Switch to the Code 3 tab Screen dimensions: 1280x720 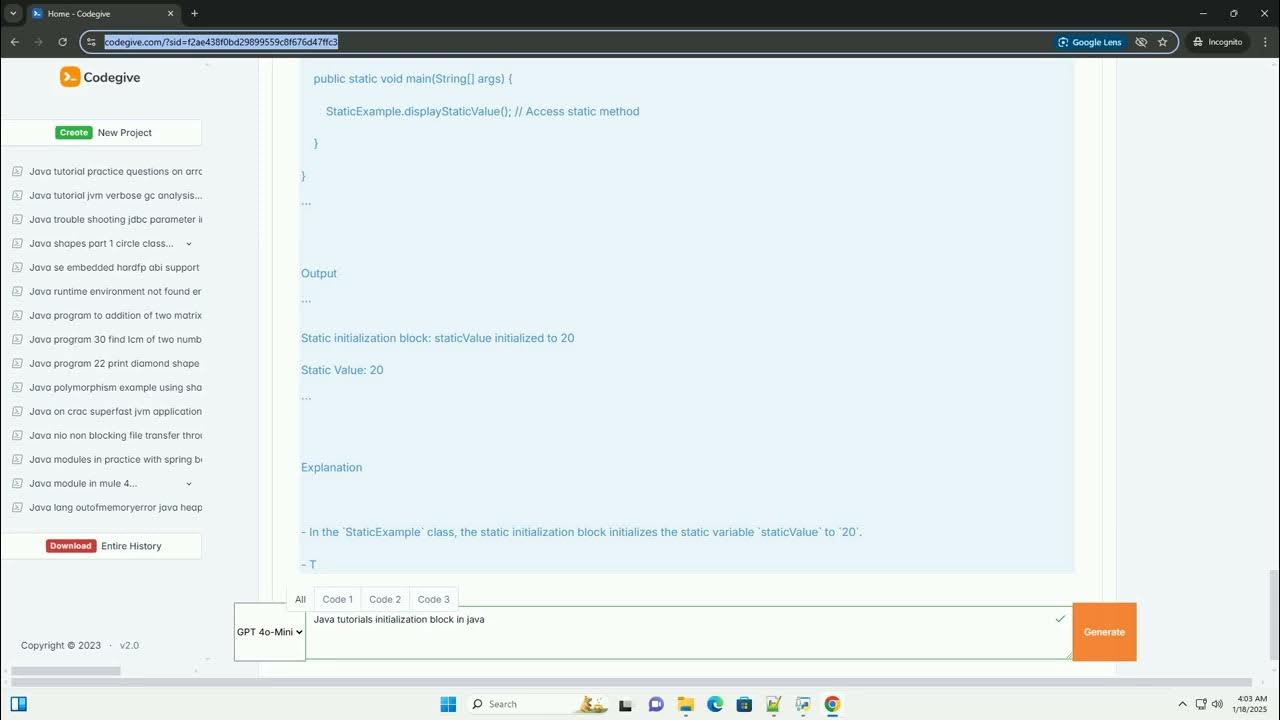coord(433,599)
